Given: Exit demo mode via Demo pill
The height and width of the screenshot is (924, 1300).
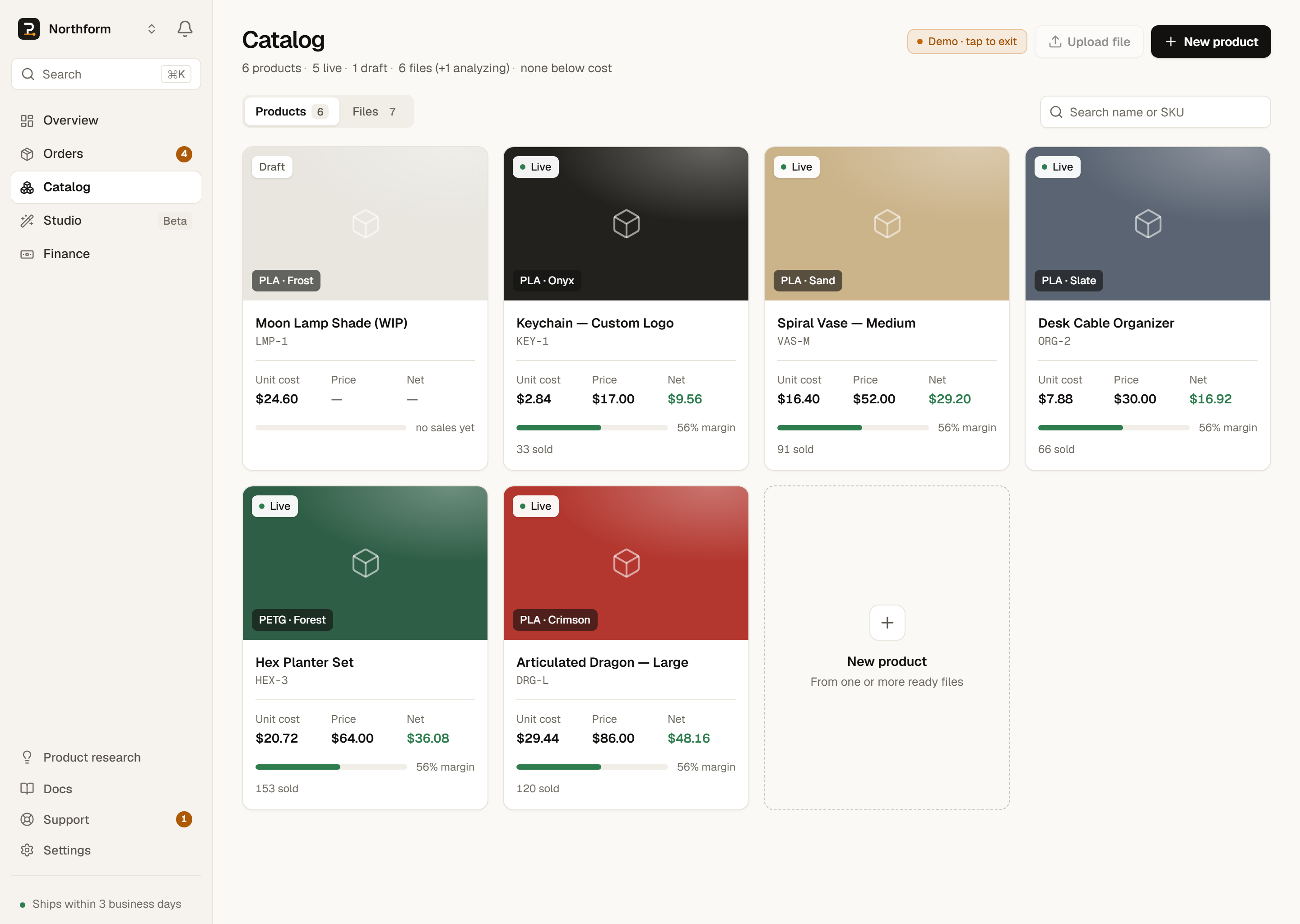Looking at the screenshot, I should click(x=967, y=42).
